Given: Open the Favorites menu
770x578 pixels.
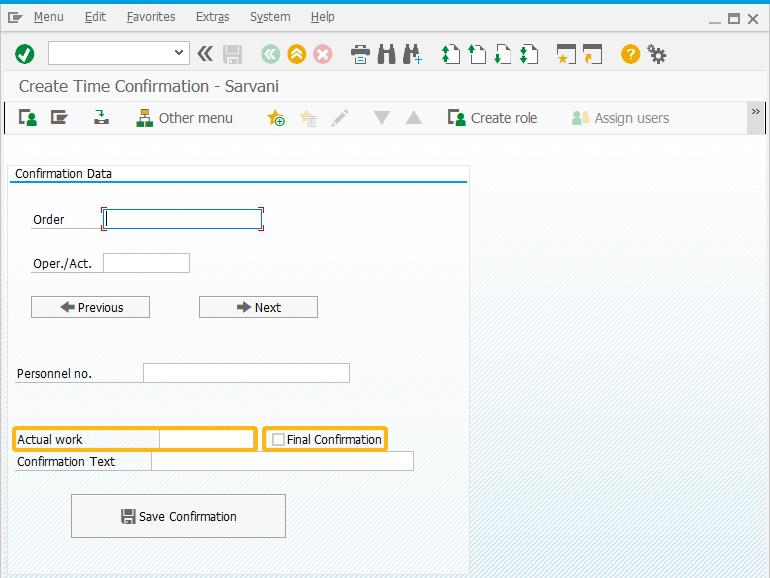Looking at the screenshot, I should pos(151,17).
